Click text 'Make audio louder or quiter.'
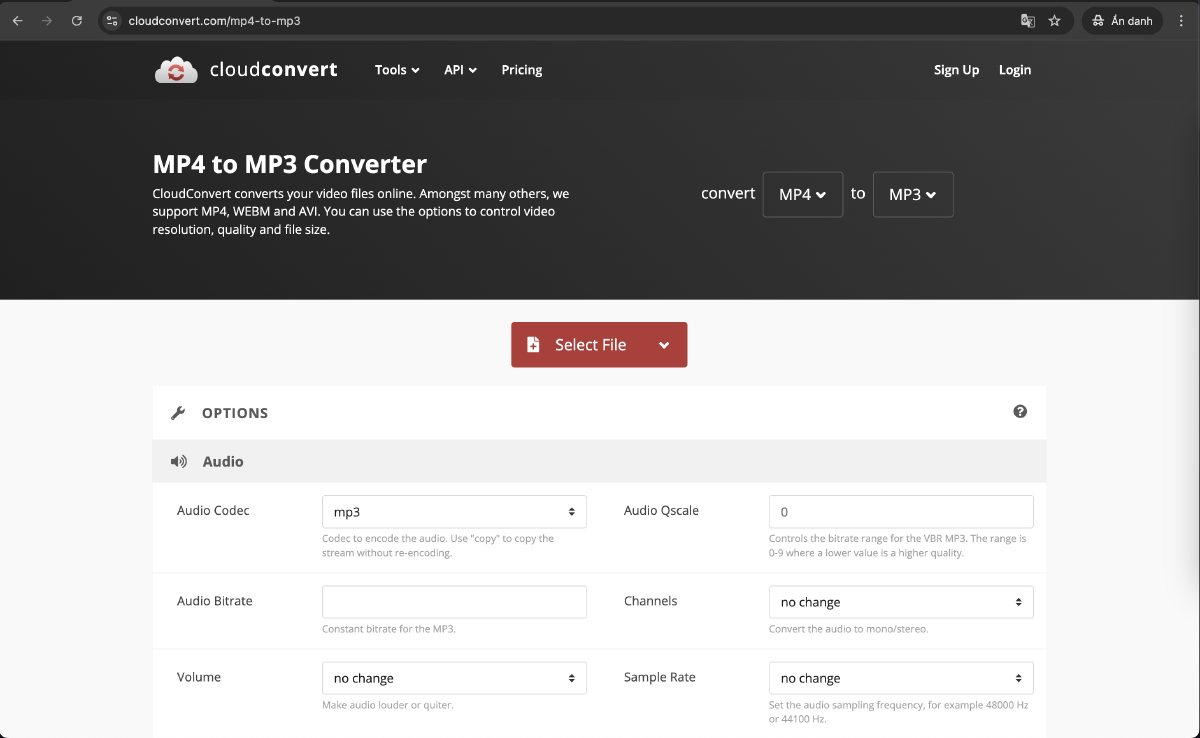The image size is (1200, 738). 388,705
